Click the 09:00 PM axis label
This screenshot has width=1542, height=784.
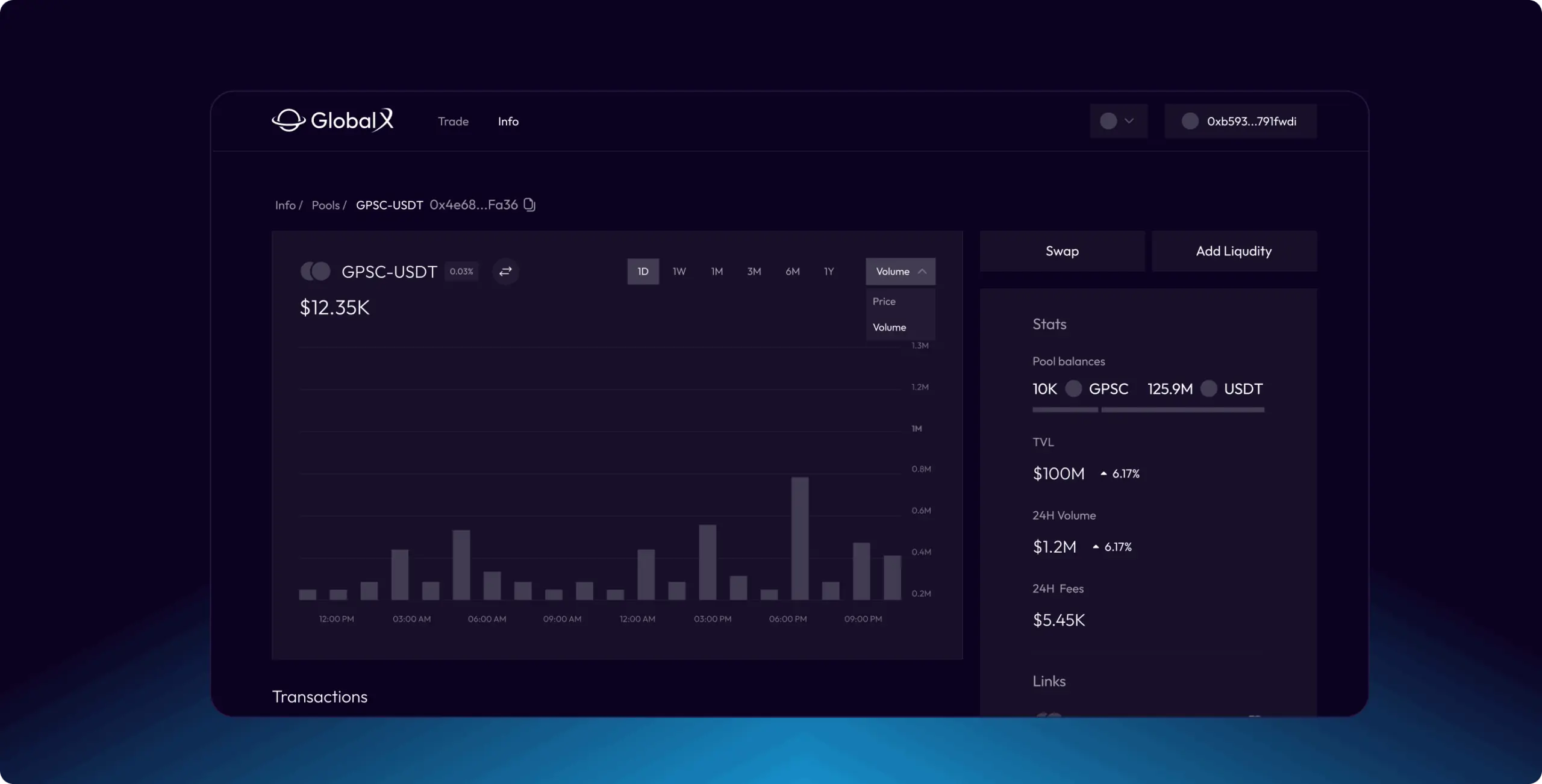863,618
